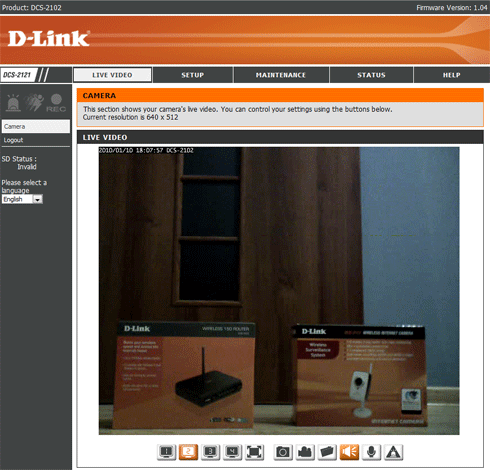
Task: Click the live video feed image
Action: (x=279, y=291)
